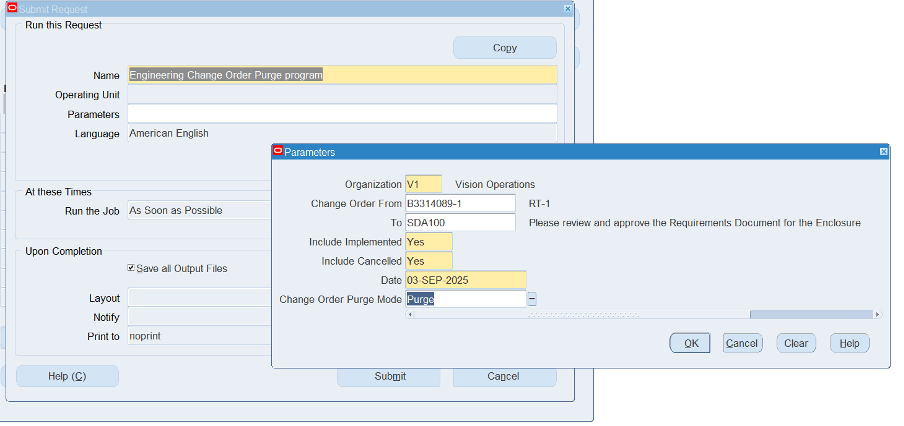The height and width of the screenshot is (426, 904).
Task: Close the Parameters dialog
Action: pyautogui.click(x=883, y=152)
